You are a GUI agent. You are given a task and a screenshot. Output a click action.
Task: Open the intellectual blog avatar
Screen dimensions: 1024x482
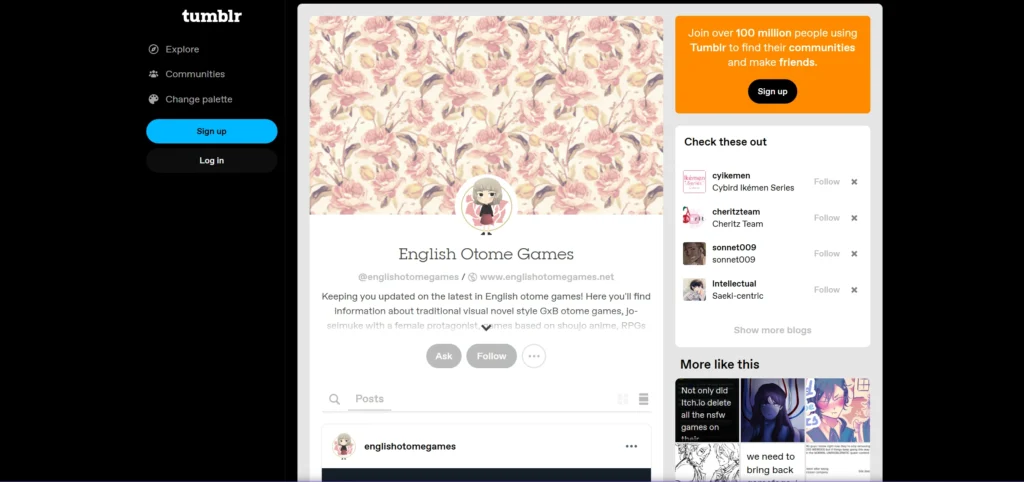tap(694, 289)
